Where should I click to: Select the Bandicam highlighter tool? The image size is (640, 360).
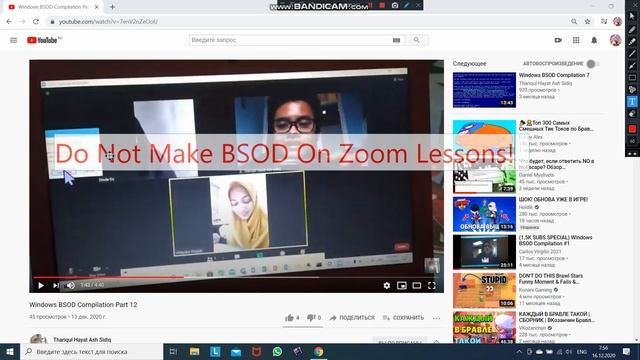[x=632, y=41]
